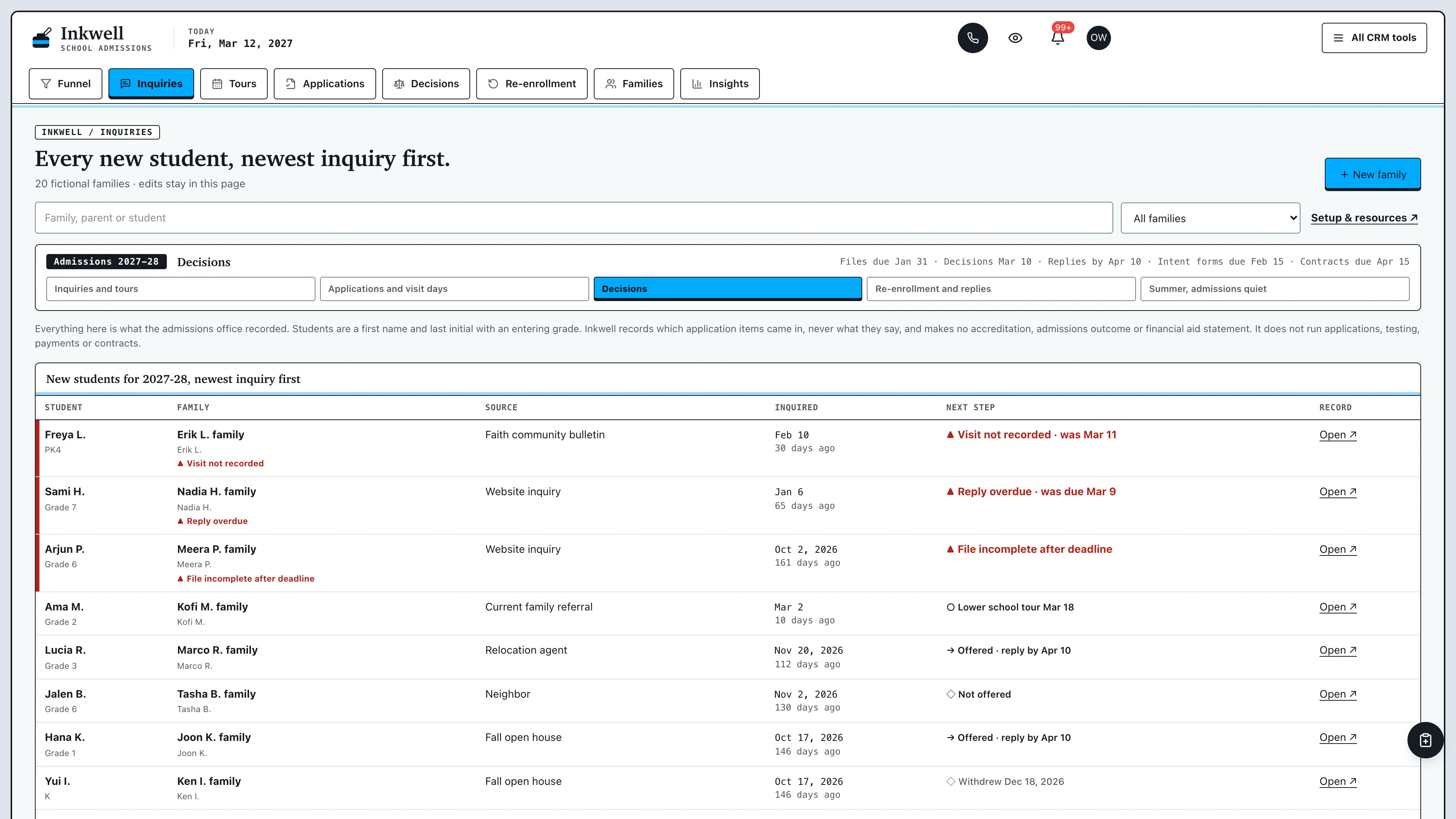Click 'Lower school tour Mar 18' next step
The height and width of the screenshot is (819, 1456).
click(x=1010, y=607)
